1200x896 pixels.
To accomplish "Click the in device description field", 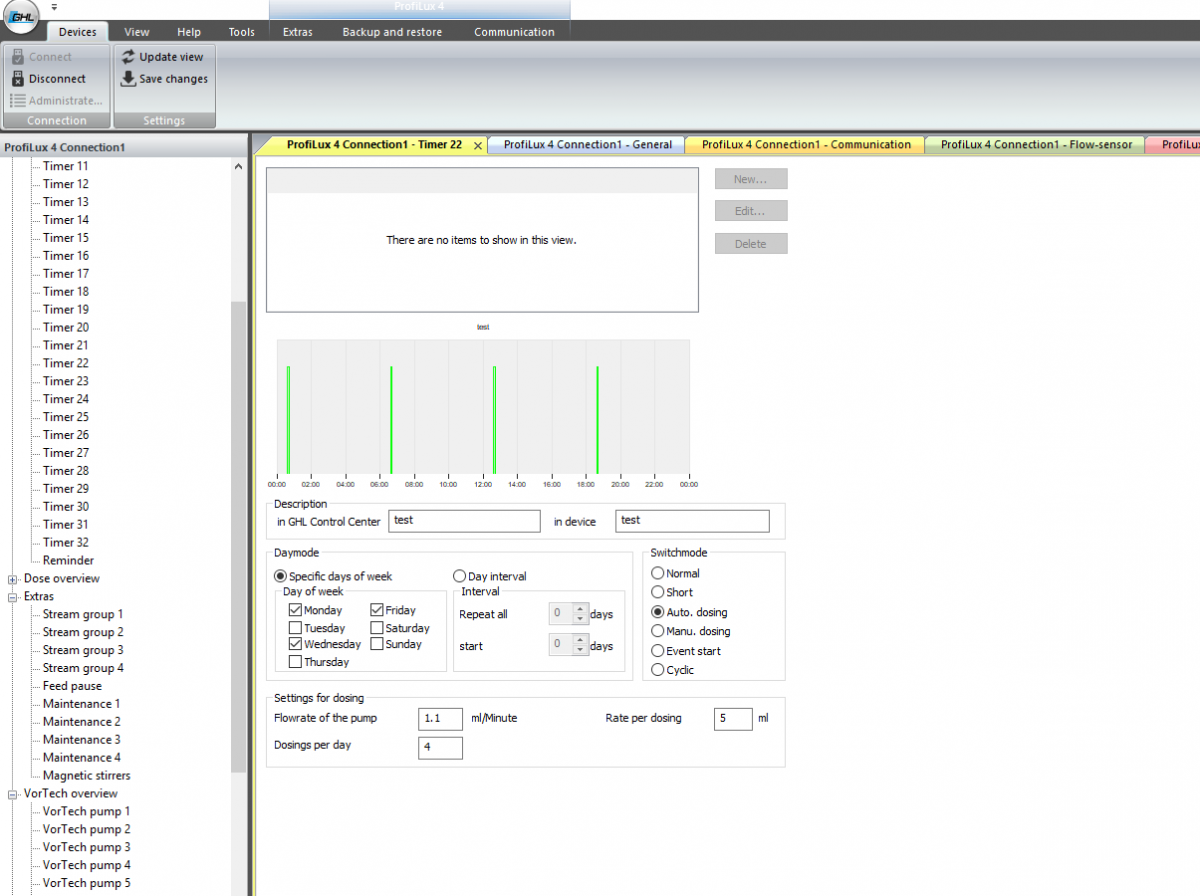I will 693,521.
